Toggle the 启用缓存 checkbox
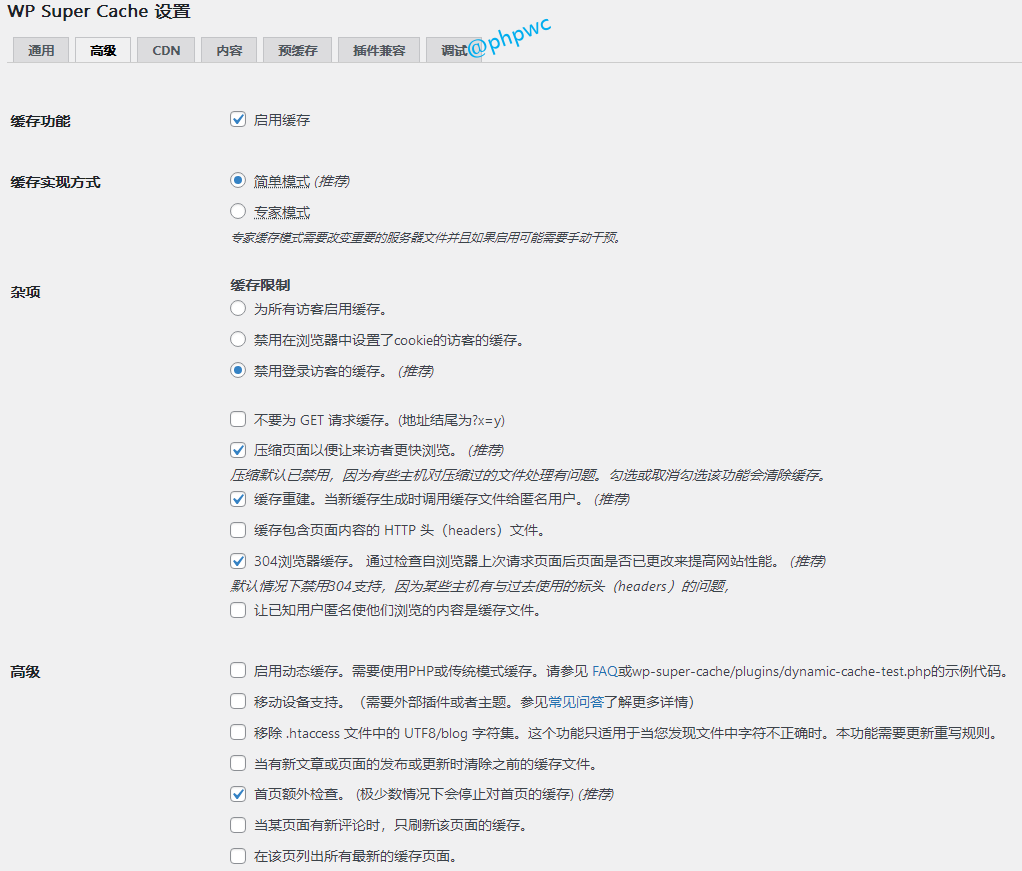Screen dimensions: 1022x871 click(x=238, y=119)
